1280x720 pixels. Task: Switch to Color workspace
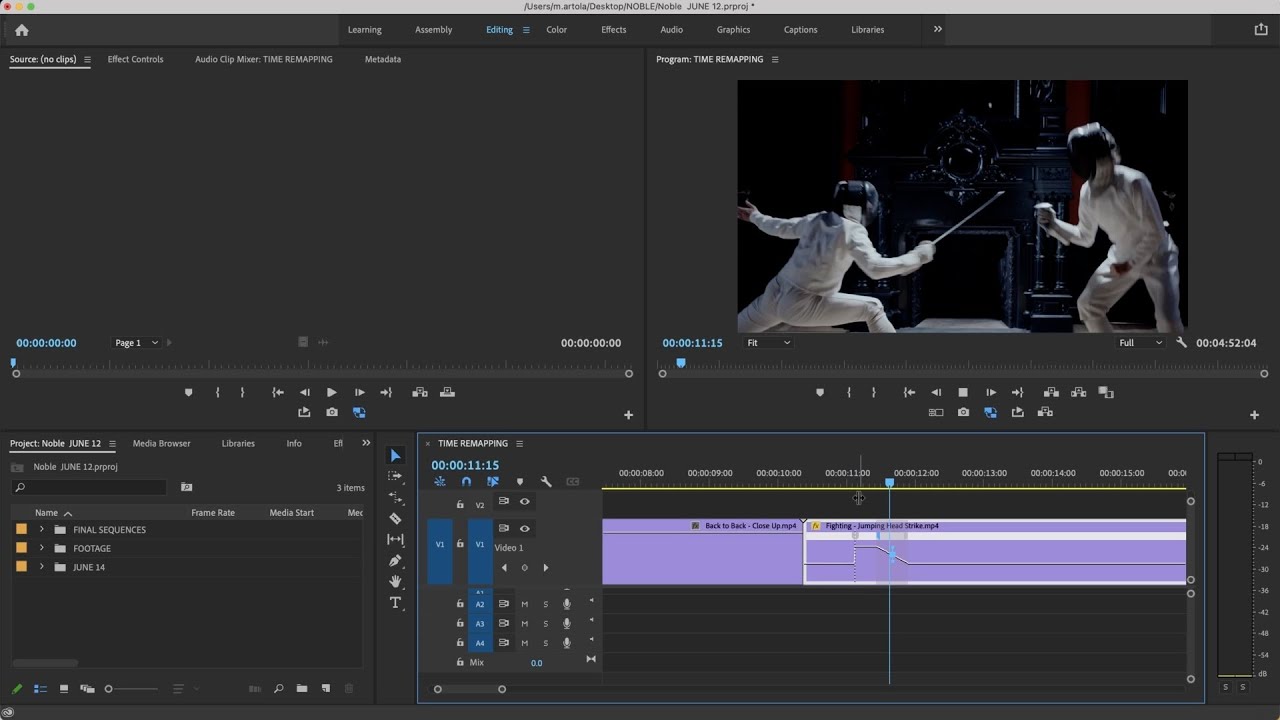coord(557,30)
